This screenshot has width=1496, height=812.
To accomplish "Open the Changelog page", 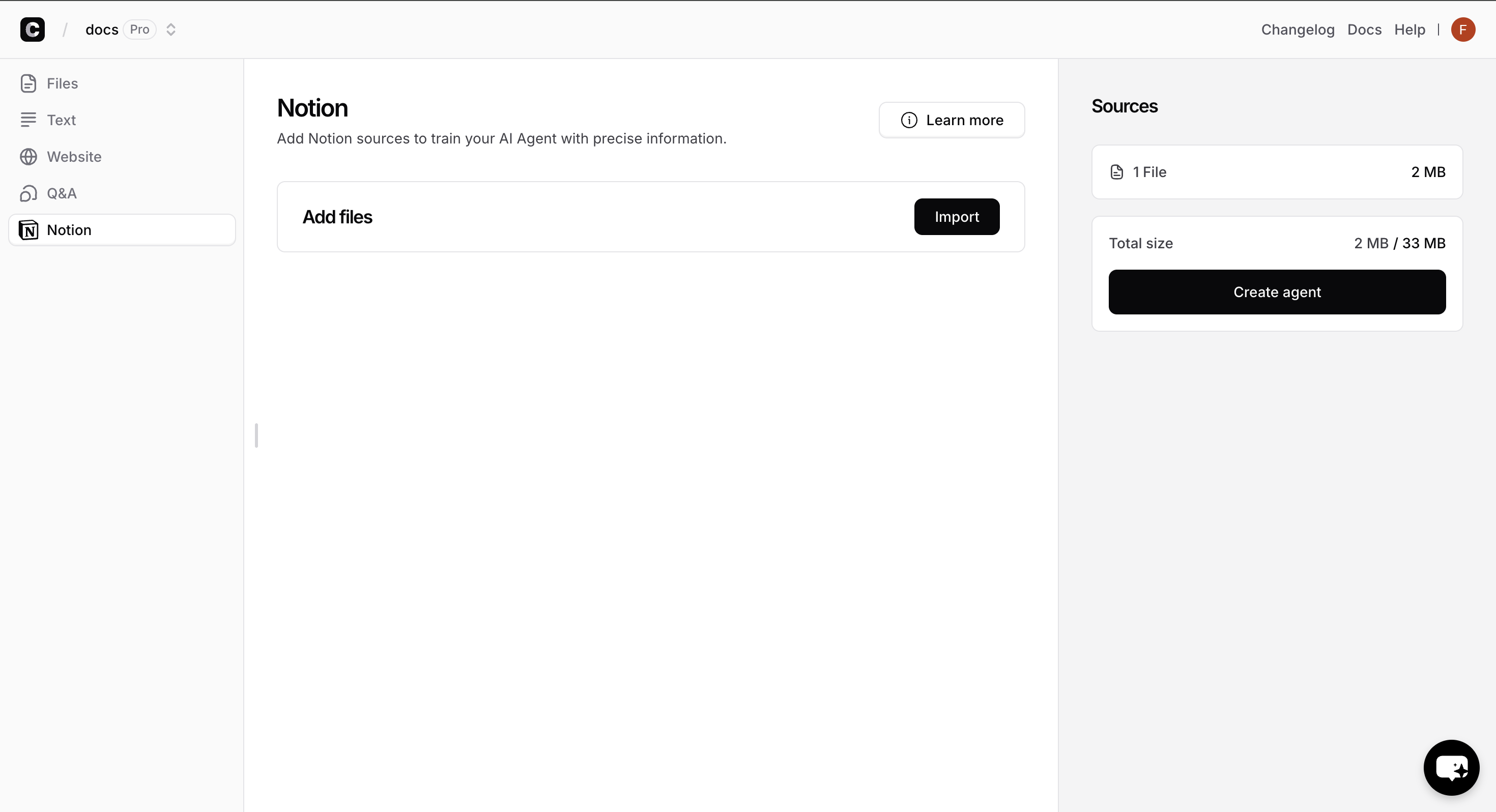I will (1298, 29).
